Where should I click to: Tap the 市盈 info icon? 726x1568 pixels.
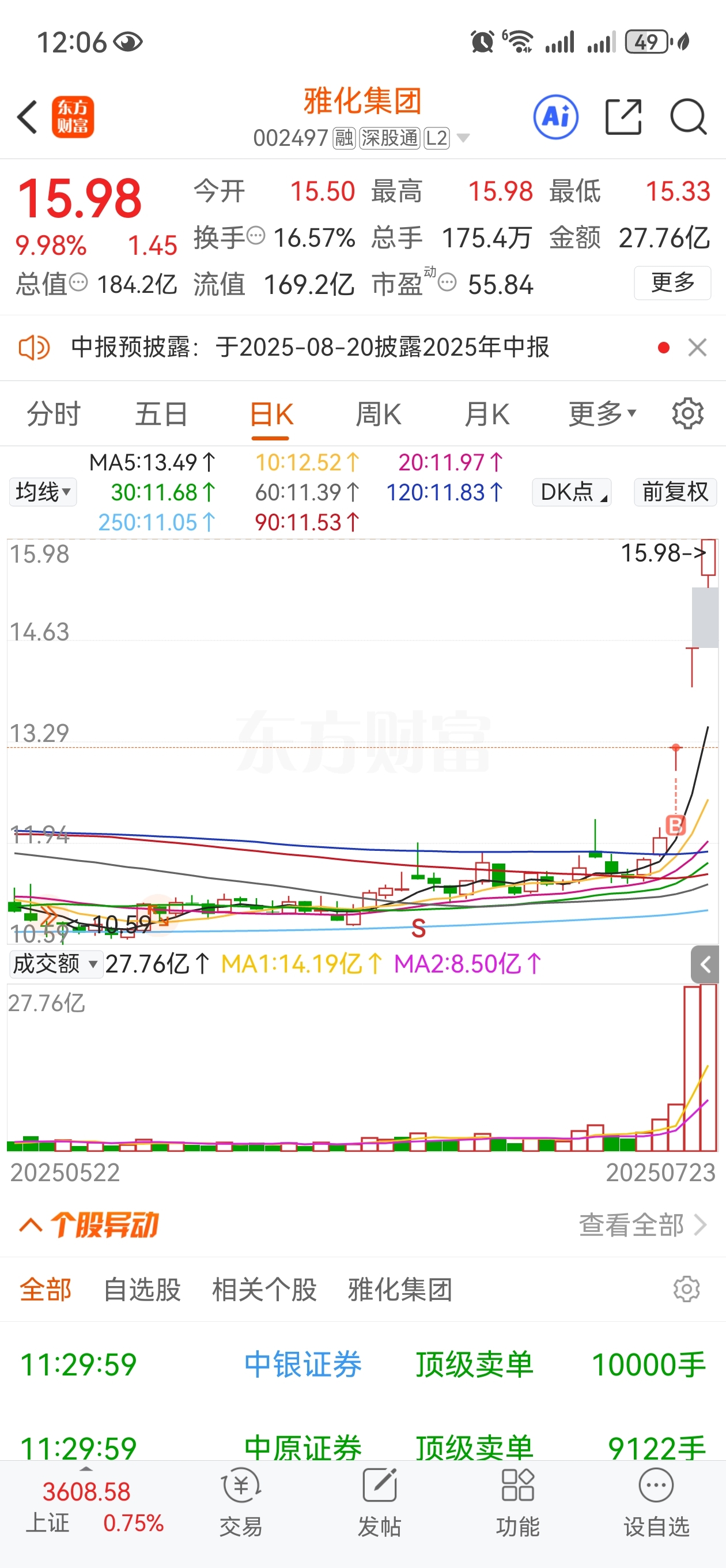(447, 282)
